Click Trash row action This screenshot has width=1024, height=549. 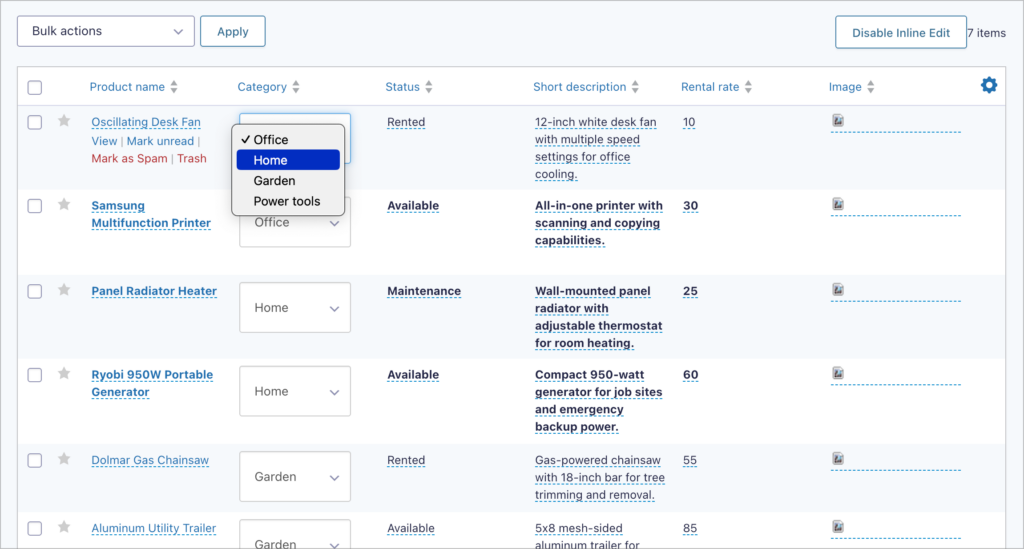click(x=191, y=159)
